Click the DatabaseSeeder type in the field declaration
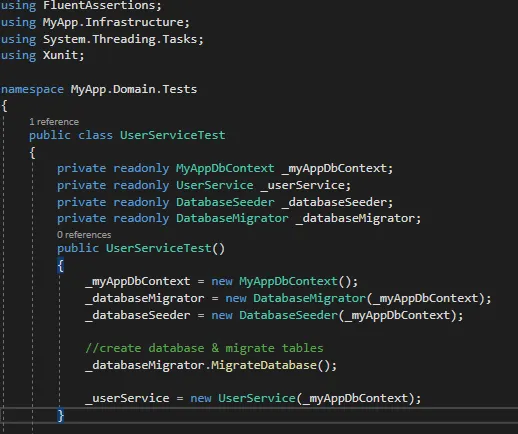Screen dimensions: 518x434 point(225,202)
